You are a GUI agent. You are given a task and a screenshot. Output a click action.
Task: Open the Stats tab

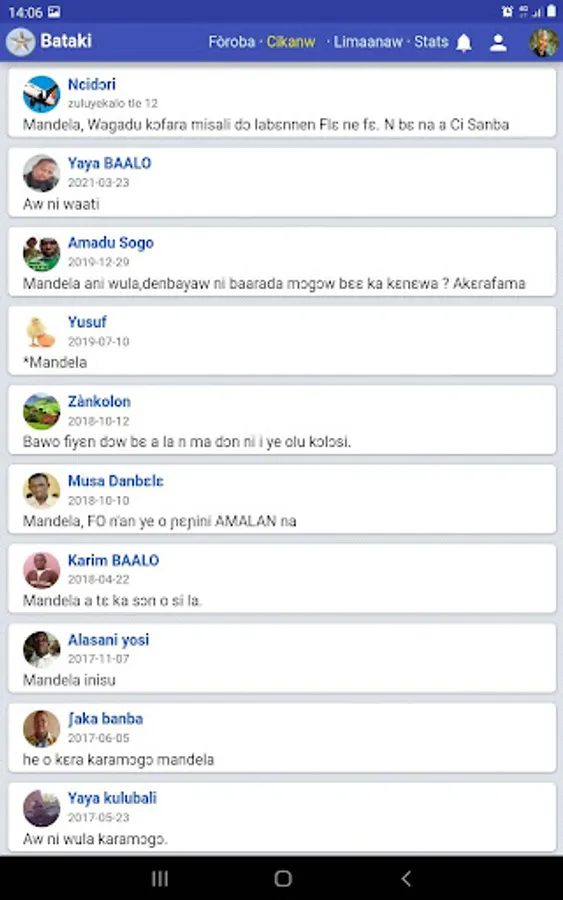431,42
